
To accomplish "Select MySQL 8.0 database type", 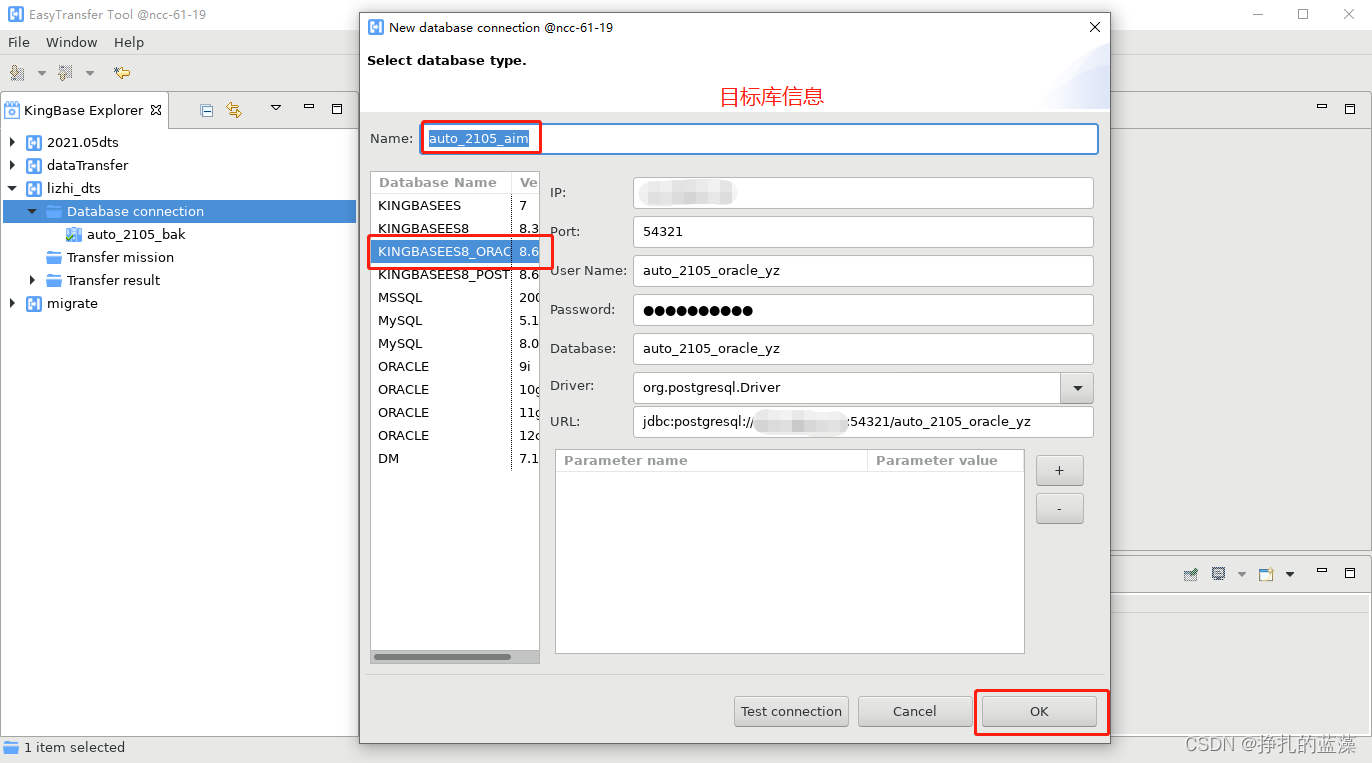I will click(x=455, y=343).
